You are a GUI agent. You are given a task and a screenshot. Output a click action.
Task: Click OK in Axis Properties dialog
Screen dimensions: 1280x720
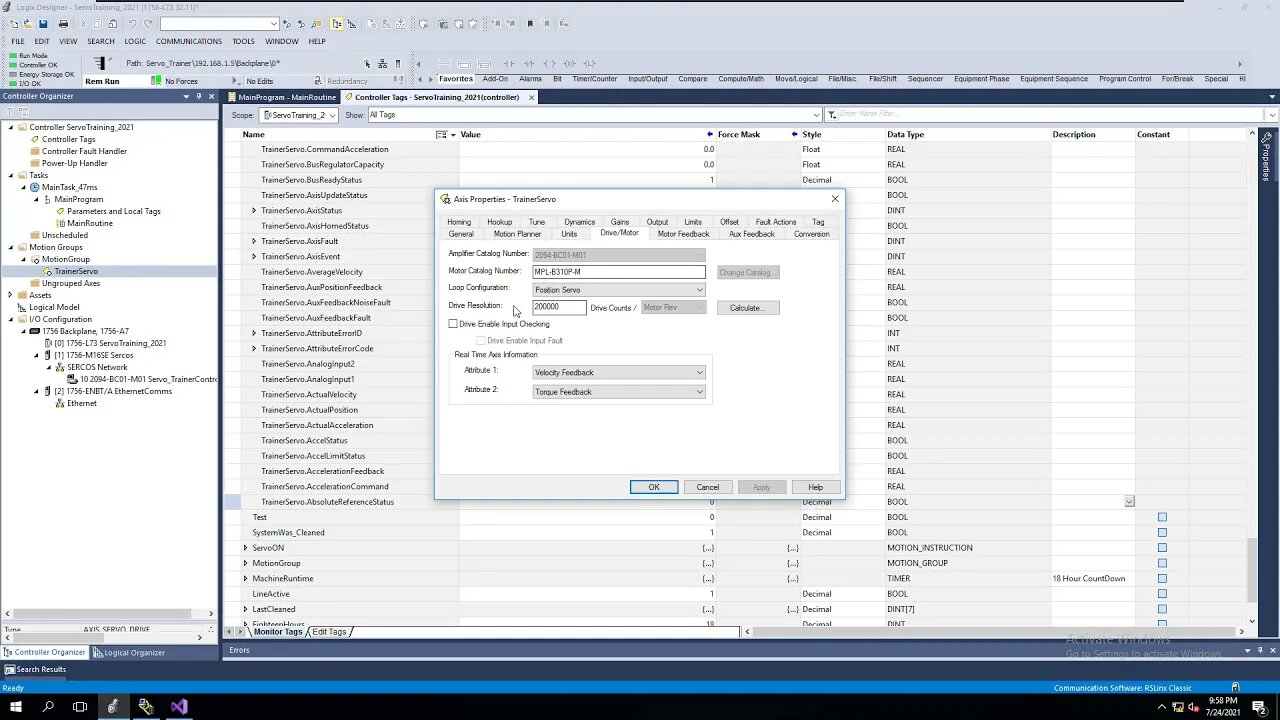[x=654, y=487]
